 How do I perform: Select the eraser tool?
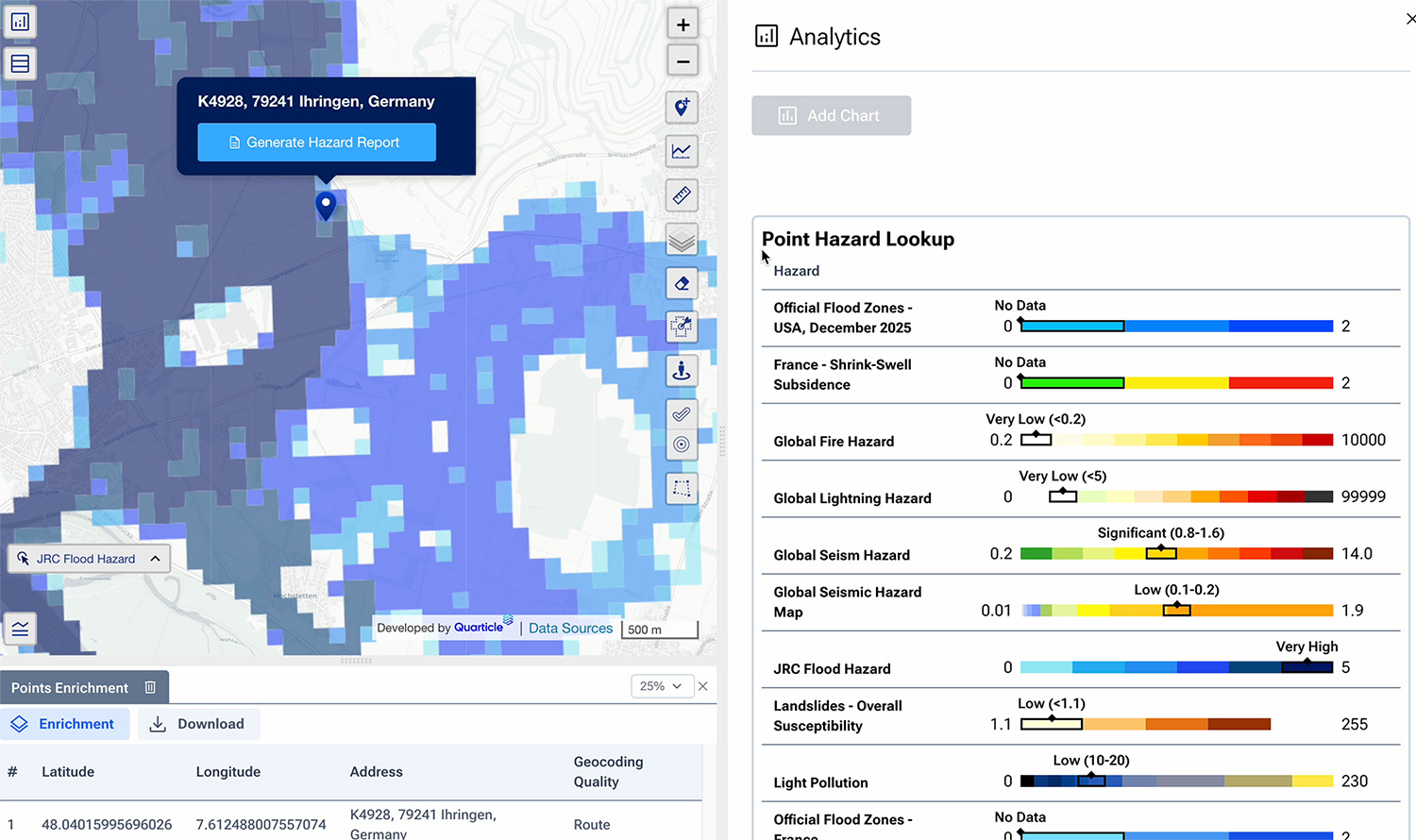coord(682,283)
